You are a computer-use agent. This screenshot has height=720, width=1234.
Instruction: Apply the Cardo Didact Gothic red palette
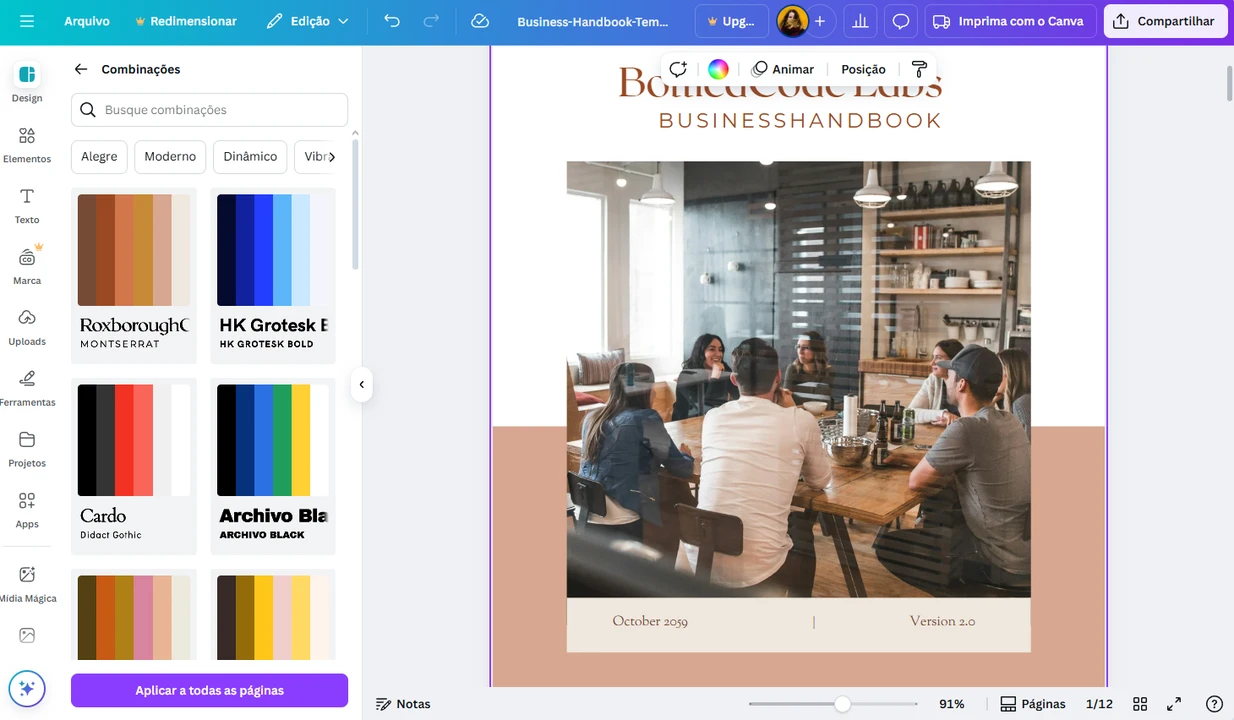point(134,466)
